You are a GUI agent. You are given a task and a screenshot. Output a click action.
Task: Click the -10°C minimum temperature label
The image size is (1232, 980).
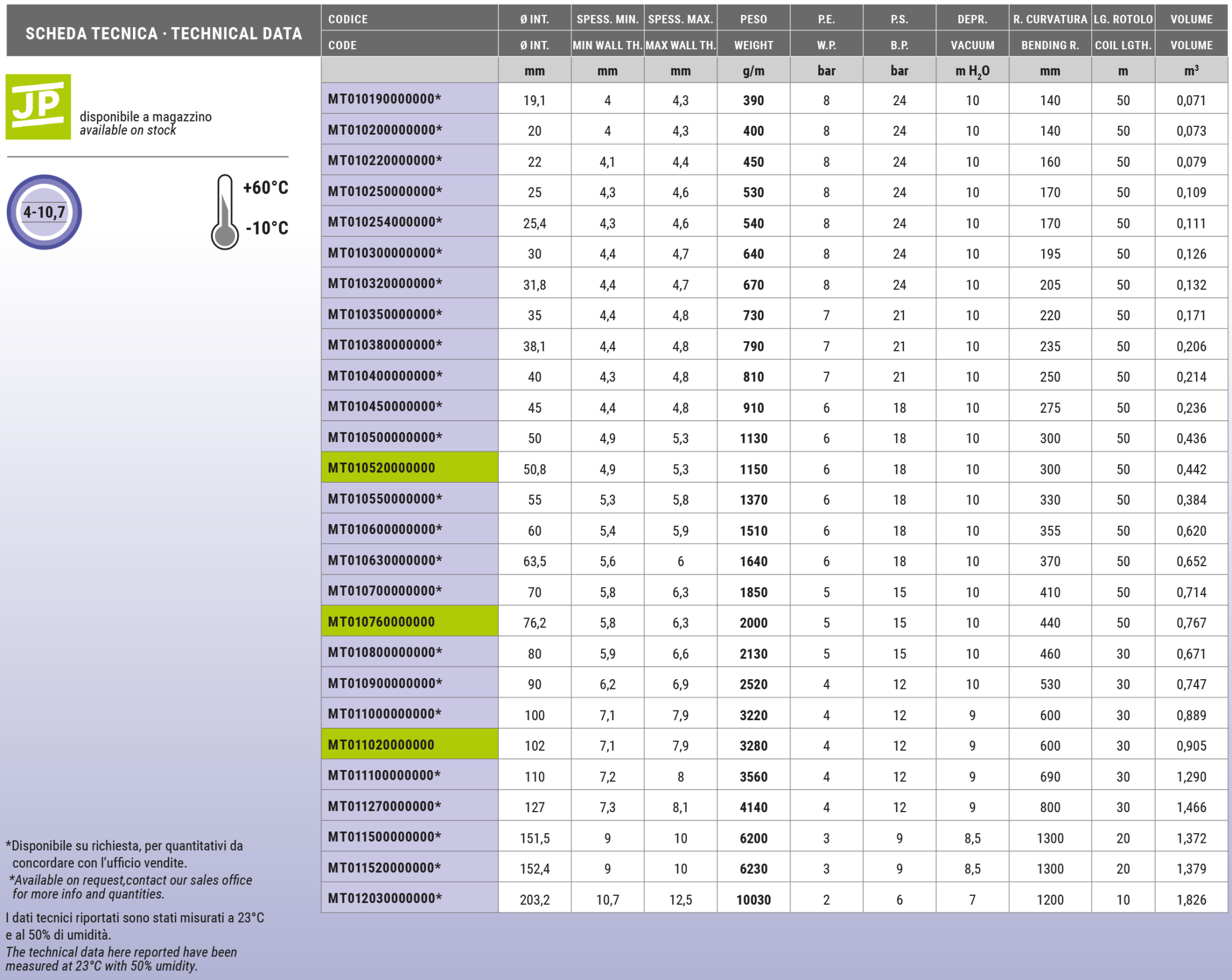tap(267, 228)
